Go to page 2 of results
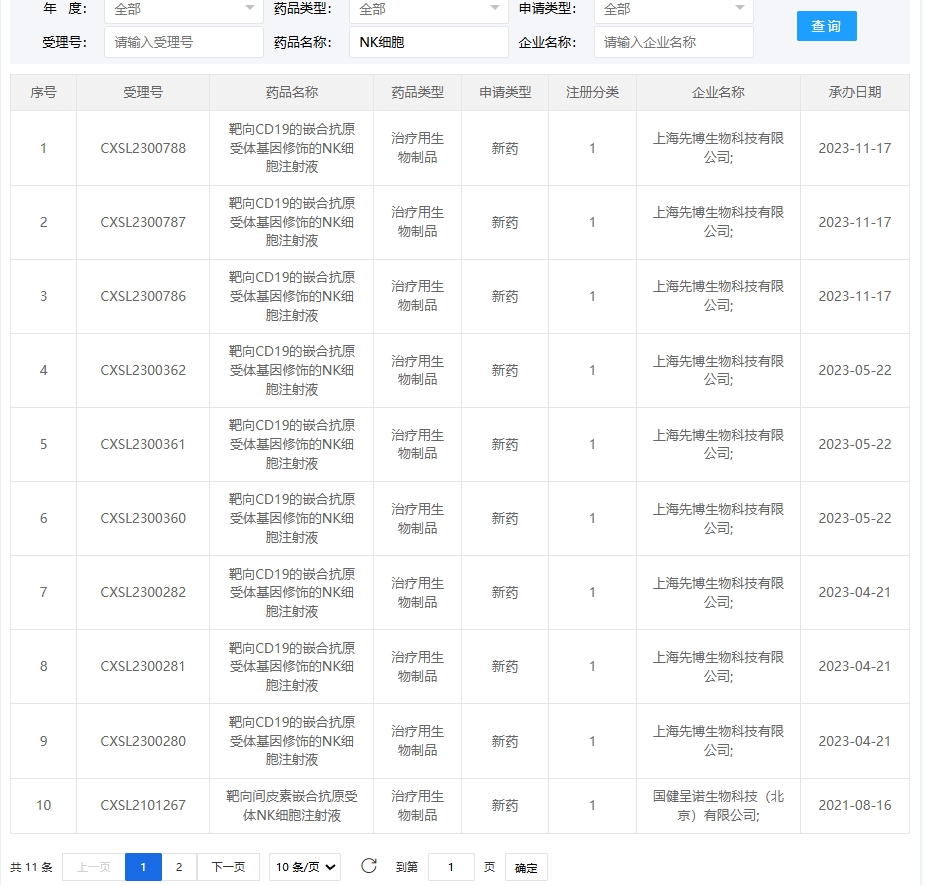 coord(179,867)
